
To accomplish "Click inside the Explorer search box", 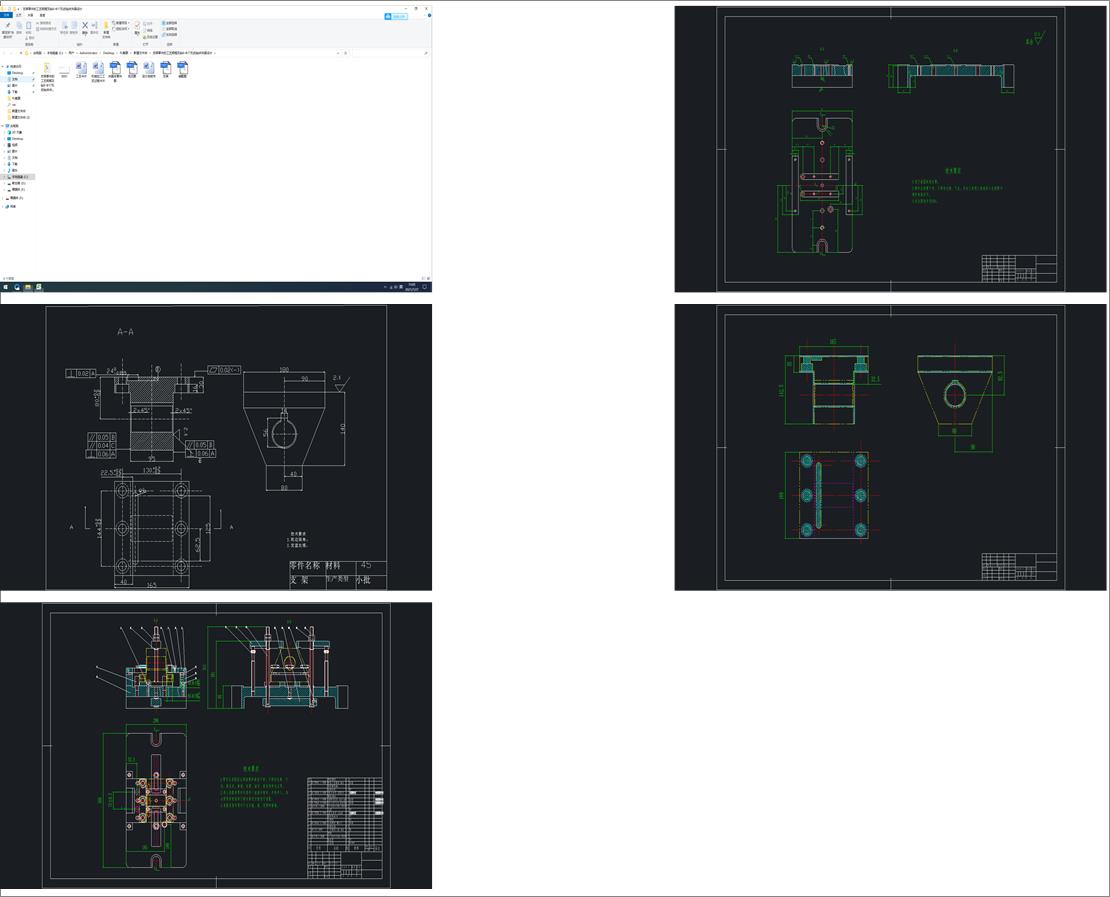I will click(391, 53).
